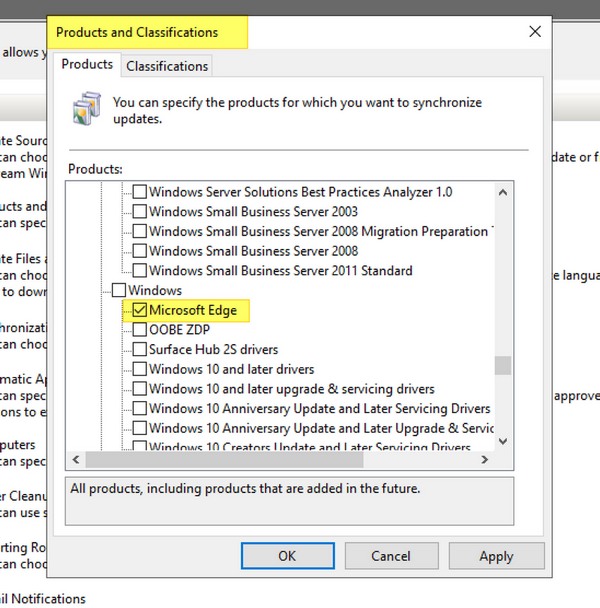The height and width of the screenshot is (608, 600).
Task: Enable the OOBE ZDP checkbox
Action: [140, 330]
